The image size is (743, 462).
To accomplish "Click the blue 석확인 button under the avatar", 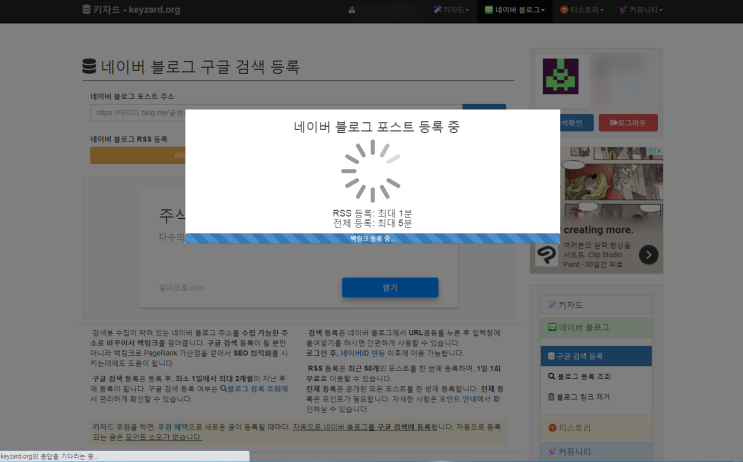I will coord(576,123).
